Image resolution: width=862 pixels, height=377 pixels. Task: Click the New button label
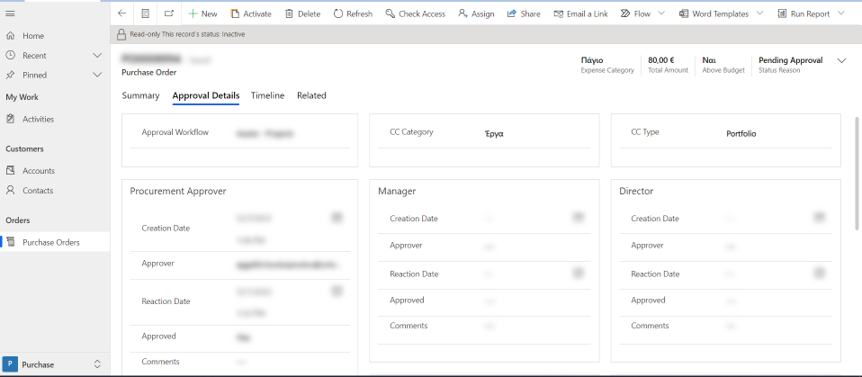pos(209,14)
